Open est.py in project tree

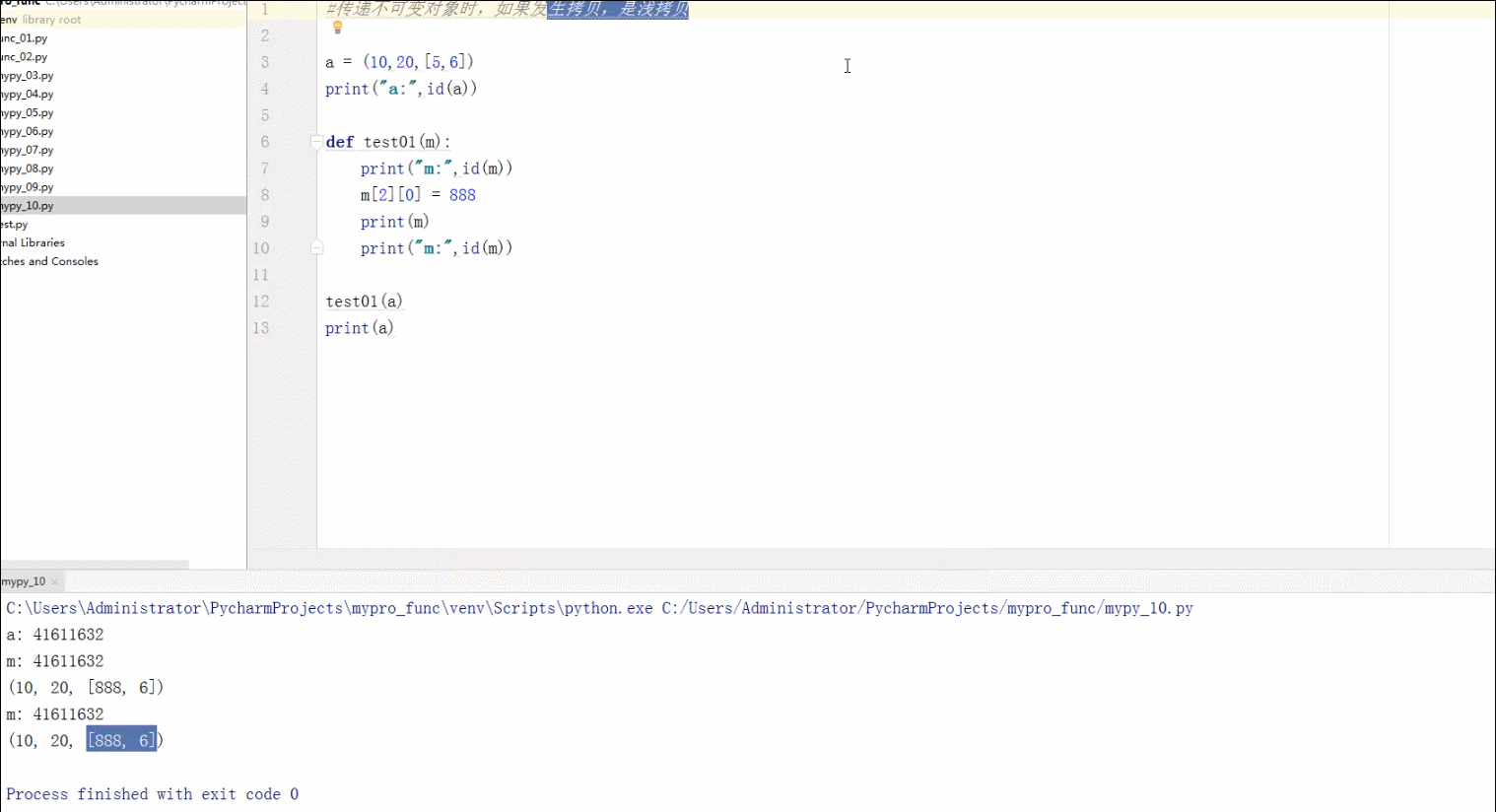(15, 225)
